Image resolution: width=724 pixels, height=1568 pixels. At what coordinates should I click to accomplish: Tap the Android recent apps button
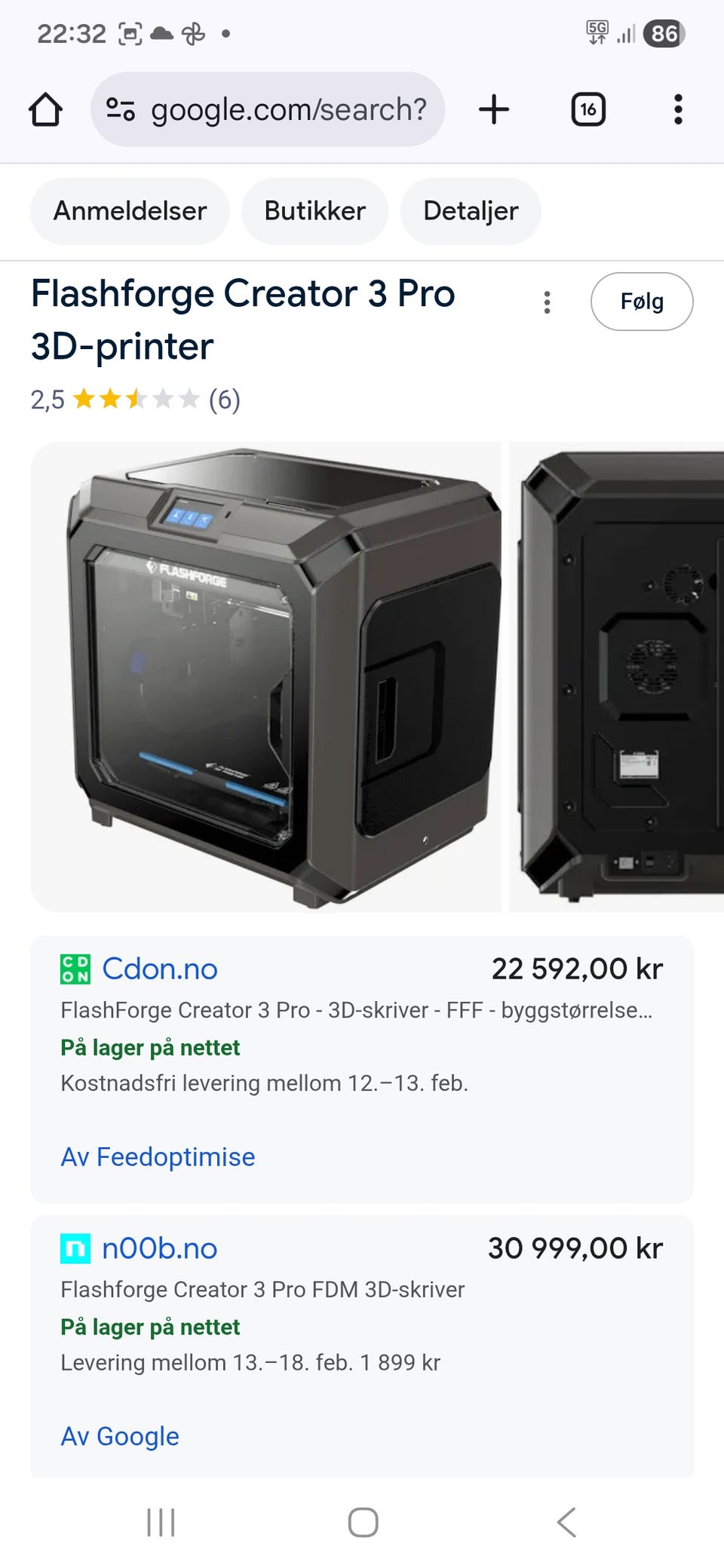coord(161,1522)
